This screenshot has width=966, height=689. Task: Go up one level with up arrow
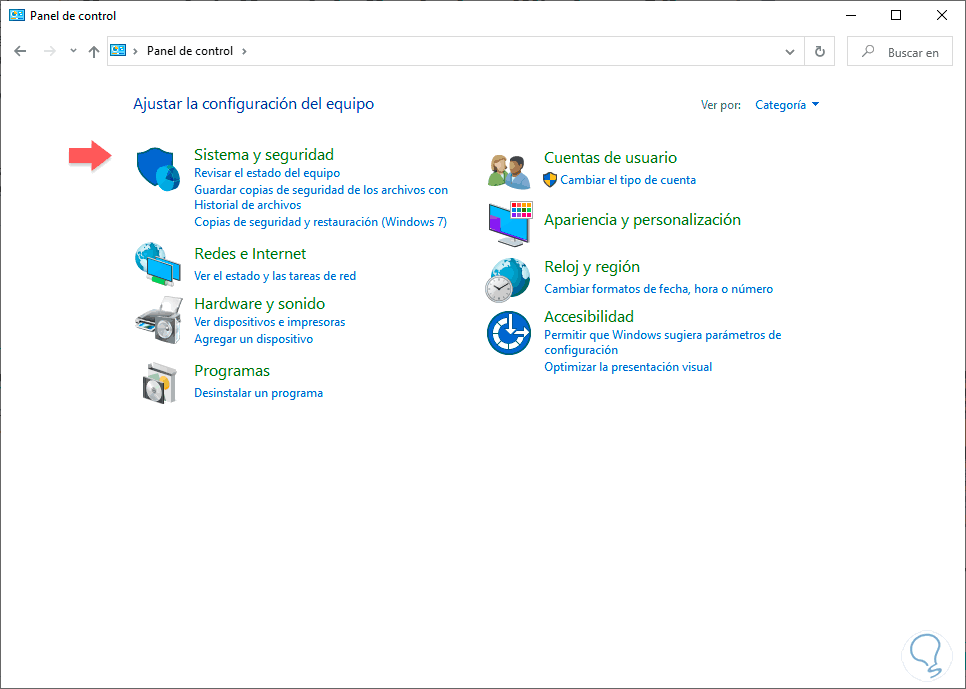point(94,52)
